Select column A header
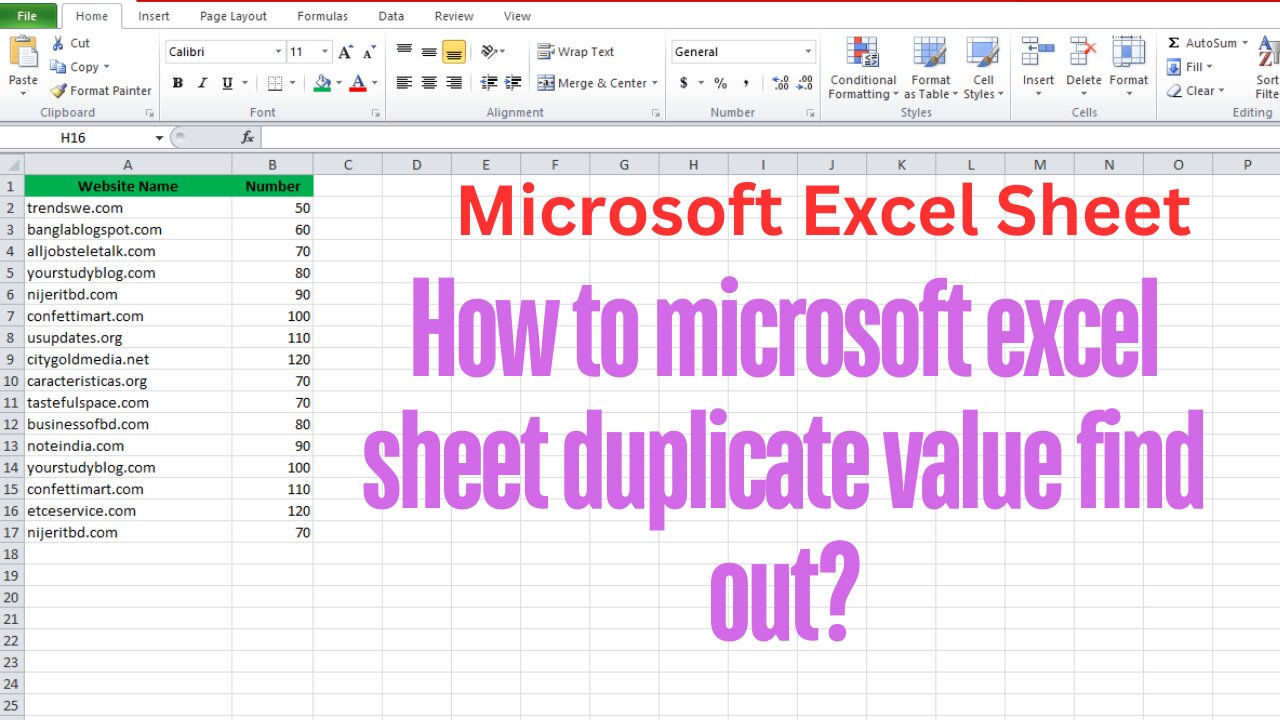Viewport: 1280px width, 720px height. [128, 164]
